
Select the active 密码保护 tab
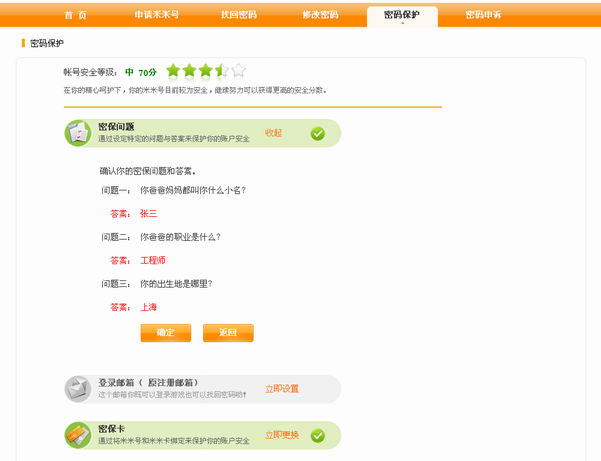pyautogui.click(x=402, y=15)
